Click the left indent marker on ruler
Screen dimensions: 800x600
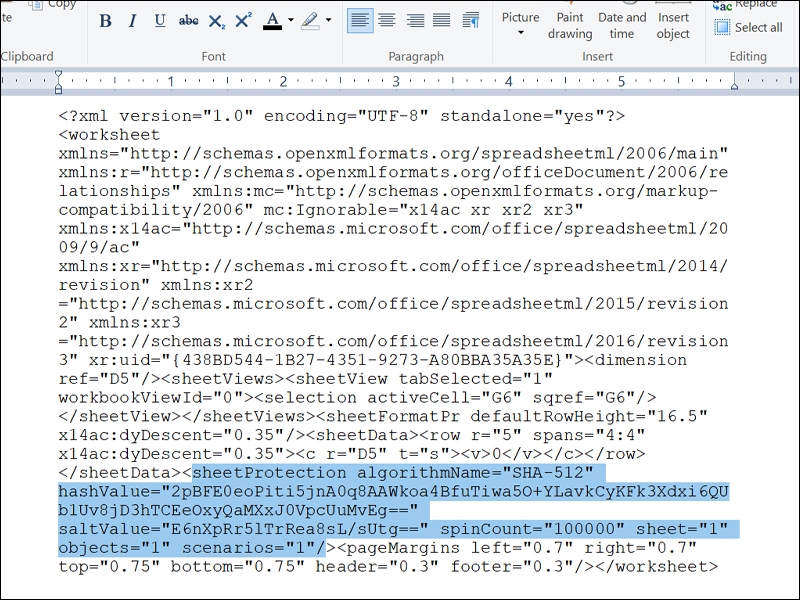pos(59,82)
